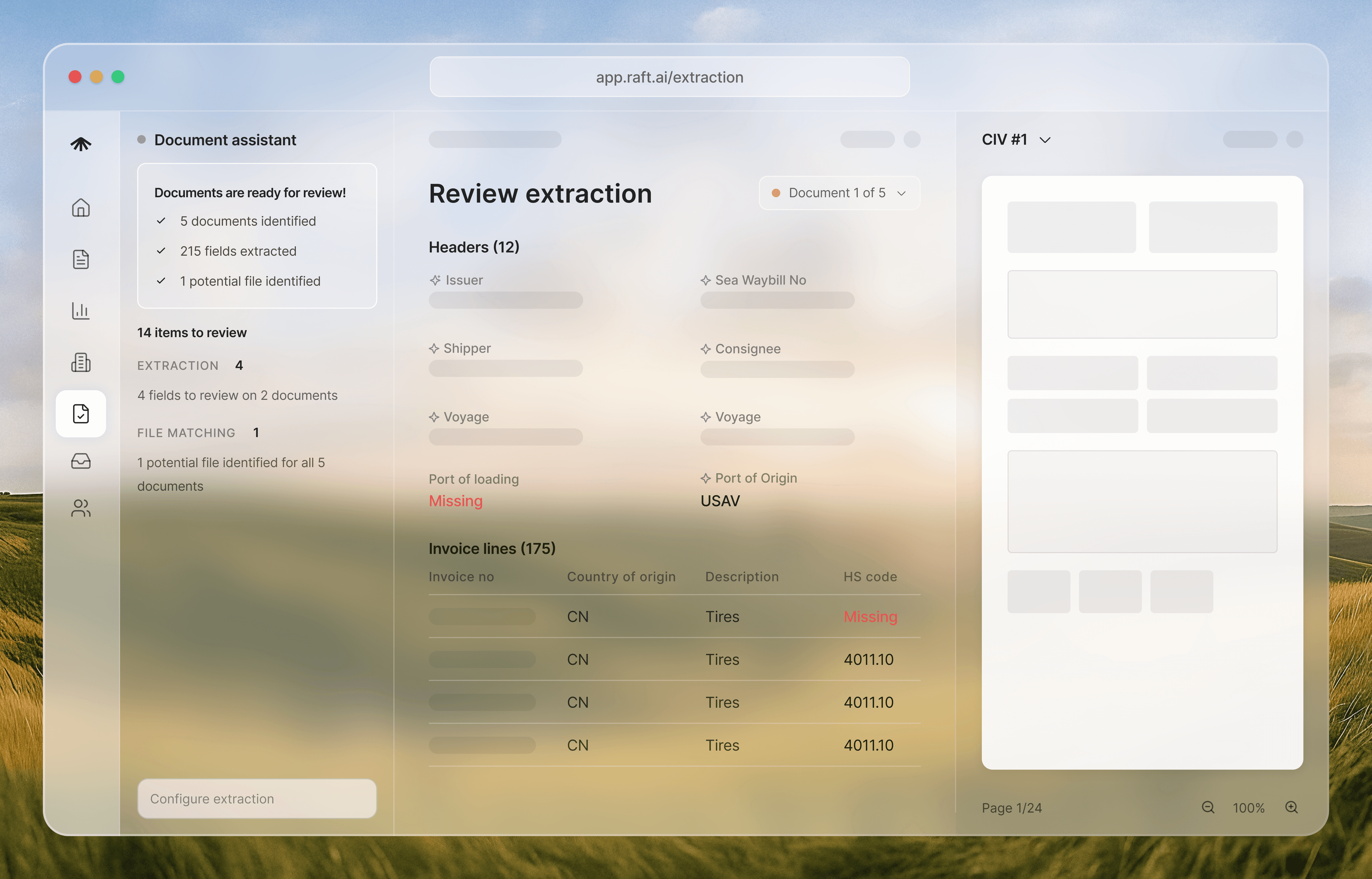Click the home icon in sidebar
This screenshot has height=879, width=1372.
[x=80, y=208]
